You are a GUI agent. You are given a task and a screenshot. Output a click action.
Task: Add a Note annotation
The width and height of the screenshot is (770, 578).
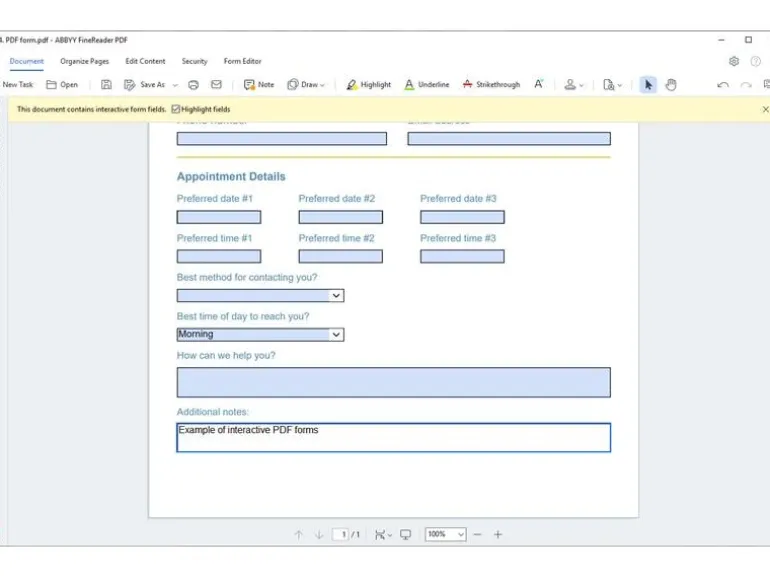(259, 84)
